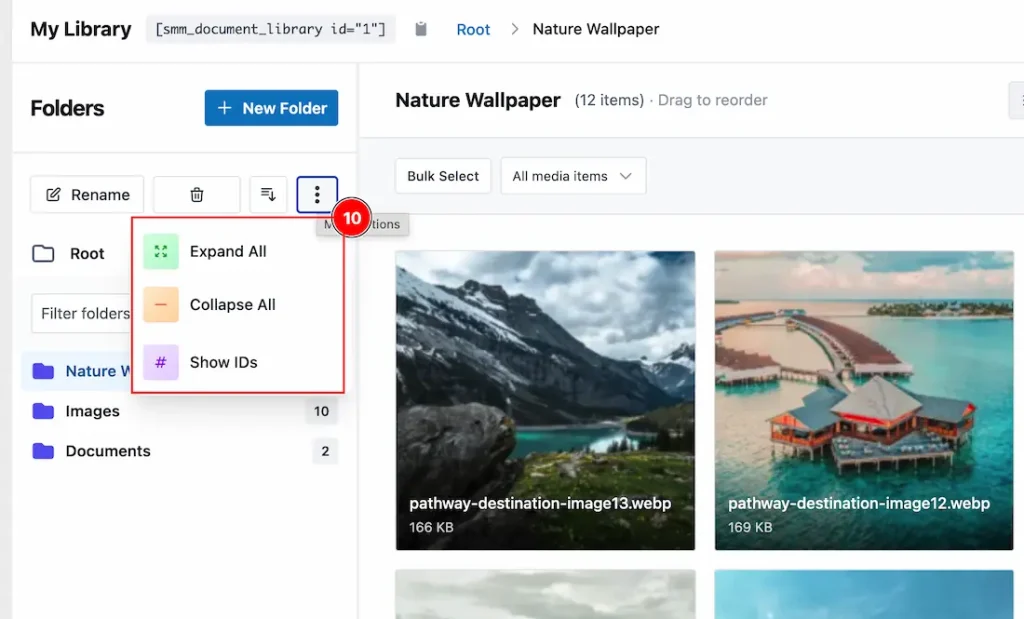Click the Images folder count 10

pos(321,411)
